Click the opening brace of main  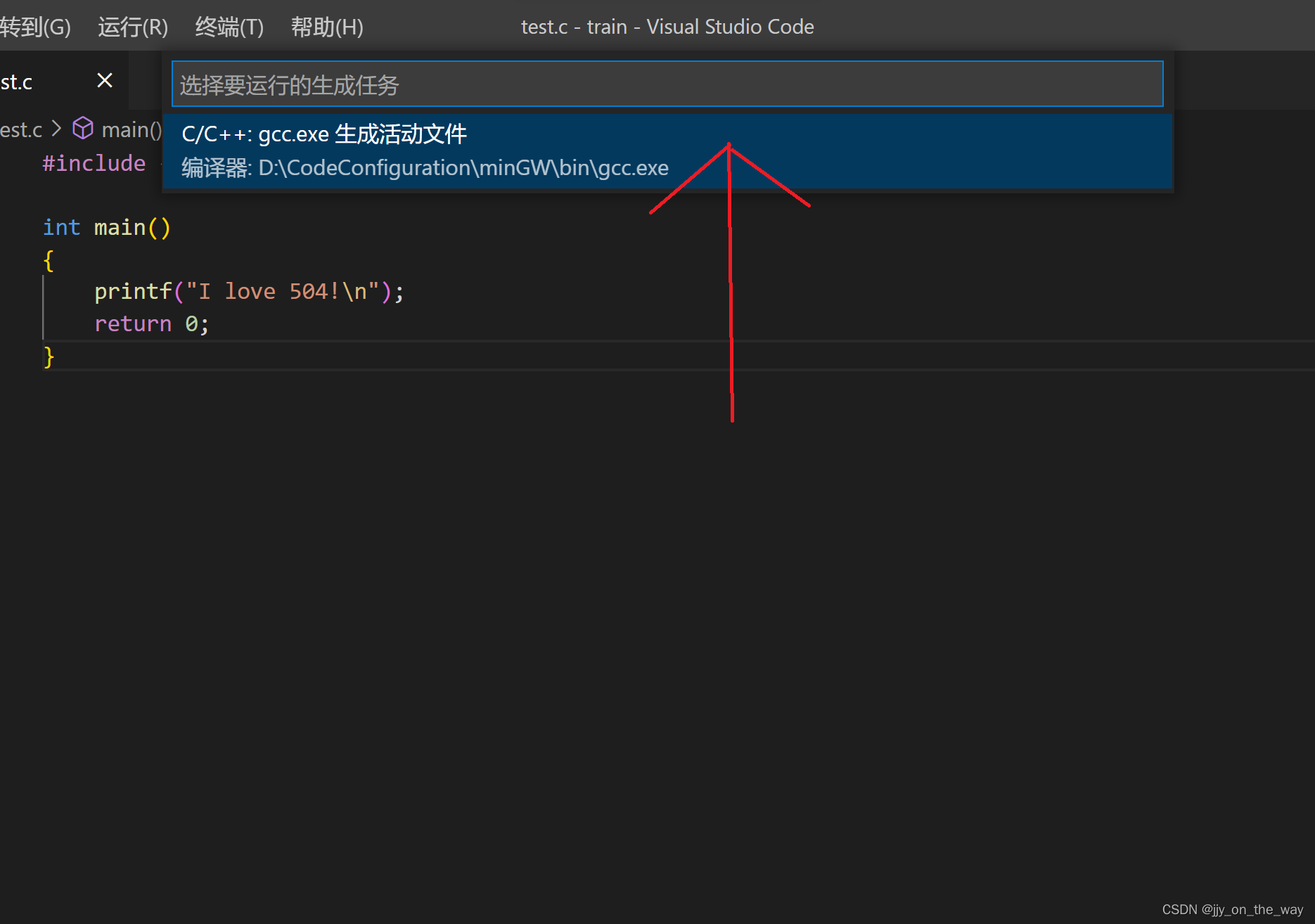point(49,260)
